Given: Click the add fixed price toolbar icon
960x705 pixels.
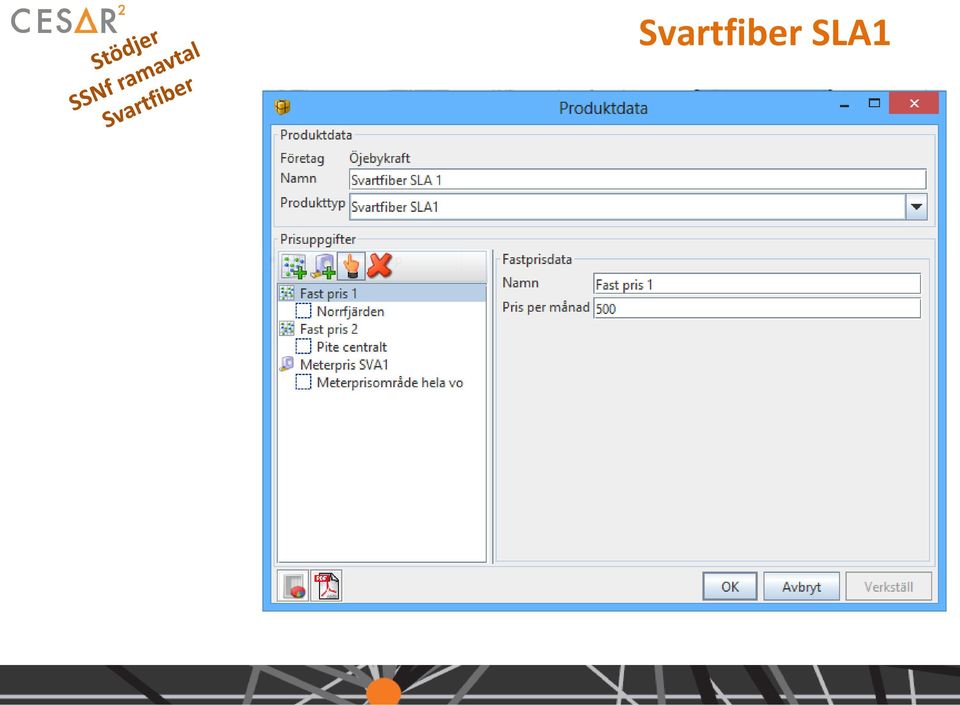Looking at the screenshot, I should click(294, 266).
